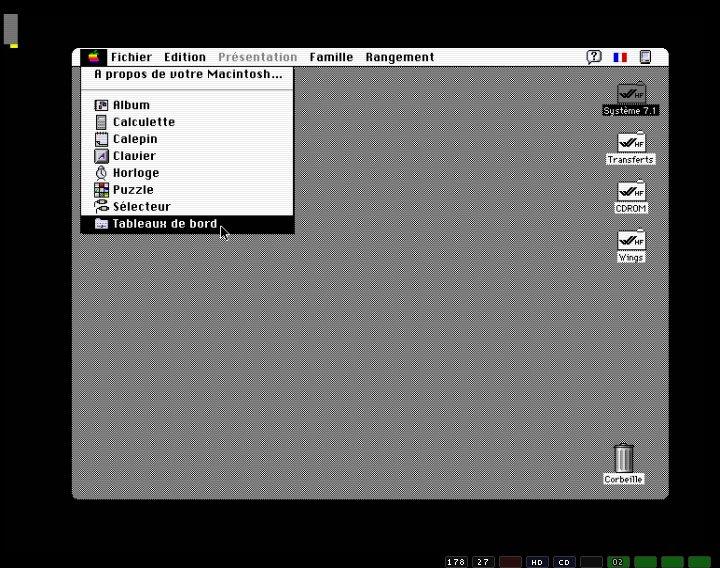Select the Corbeille trash icon

tap(624, 458)
